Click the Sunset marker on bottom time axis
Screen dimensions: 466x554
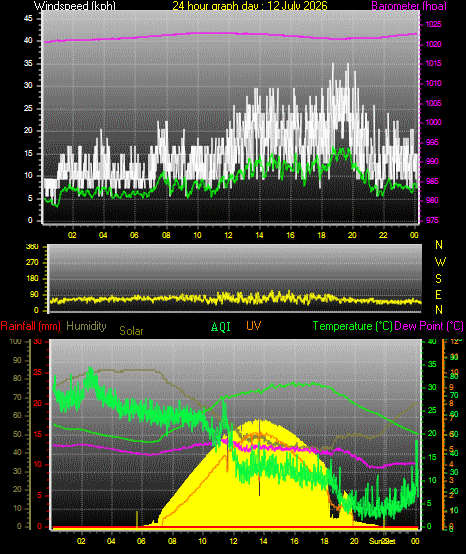382,541
